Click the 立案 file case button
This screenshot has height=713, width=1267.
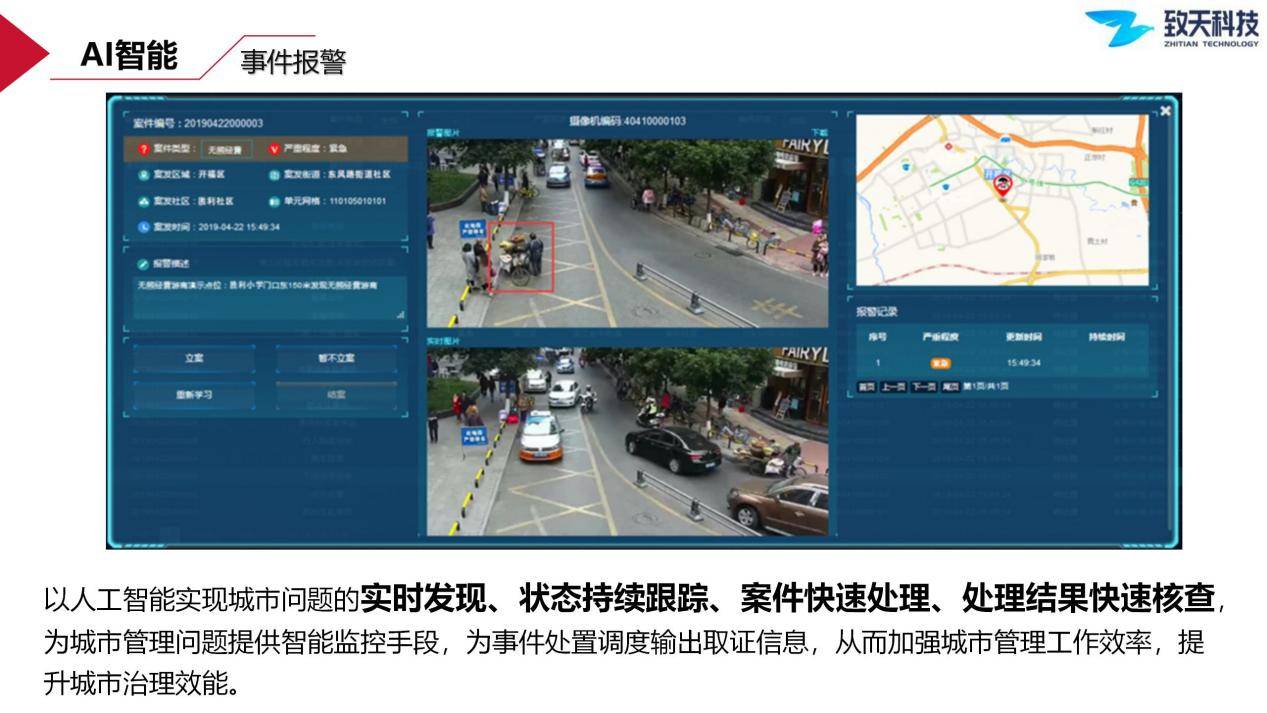pos(194,358)
